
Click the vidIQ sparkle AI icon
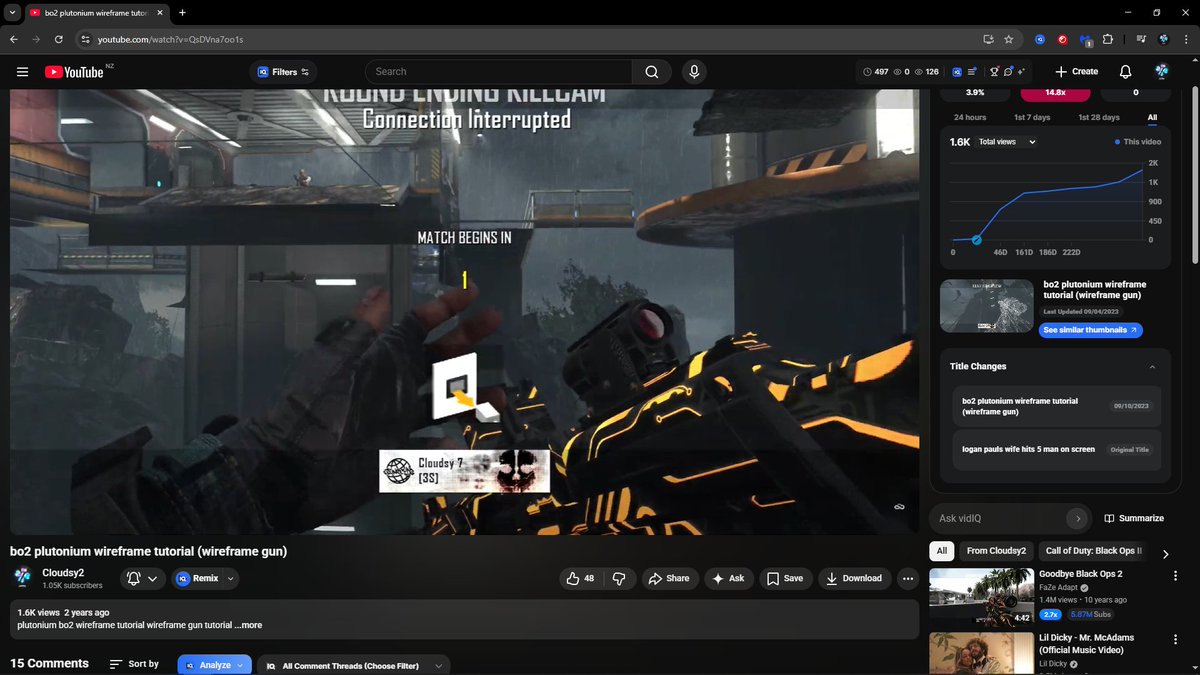coord(1022,72)
